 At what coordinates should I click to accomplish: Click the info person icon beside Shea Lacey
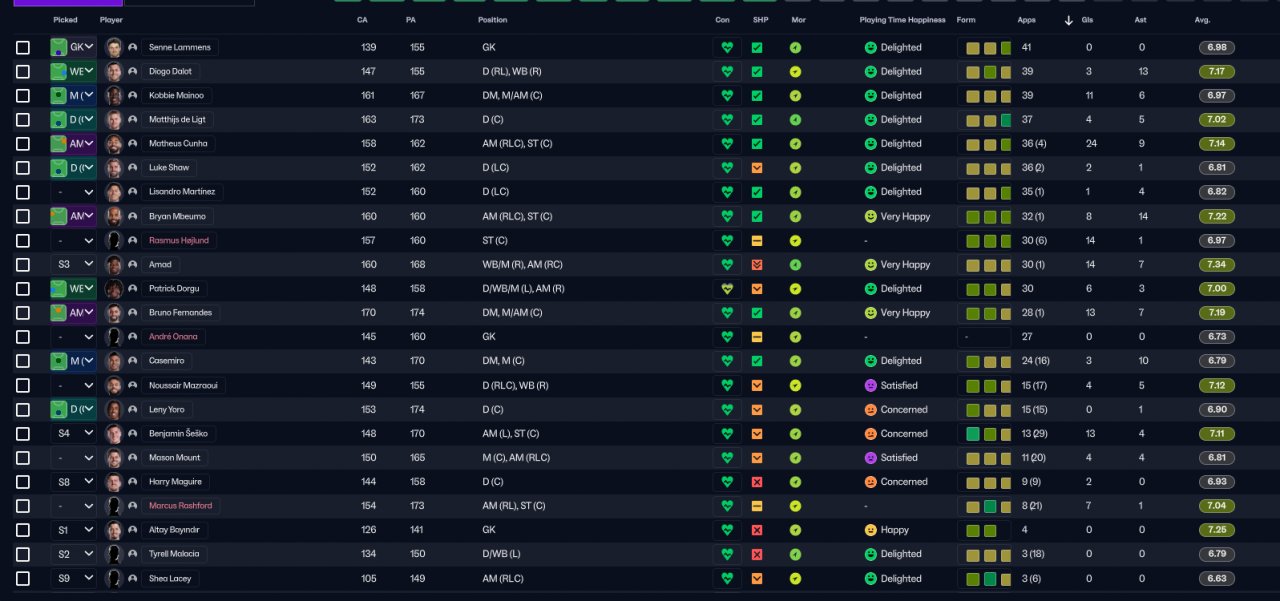click(132, 578)
